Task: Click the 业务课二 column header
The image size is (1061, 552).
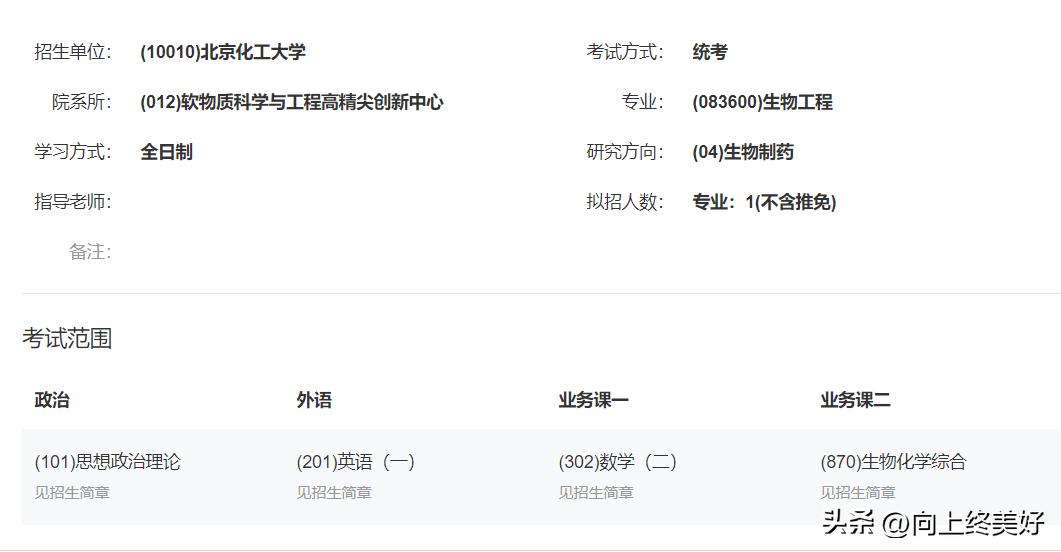Action: pyautogui.click(x=855, y=400)
